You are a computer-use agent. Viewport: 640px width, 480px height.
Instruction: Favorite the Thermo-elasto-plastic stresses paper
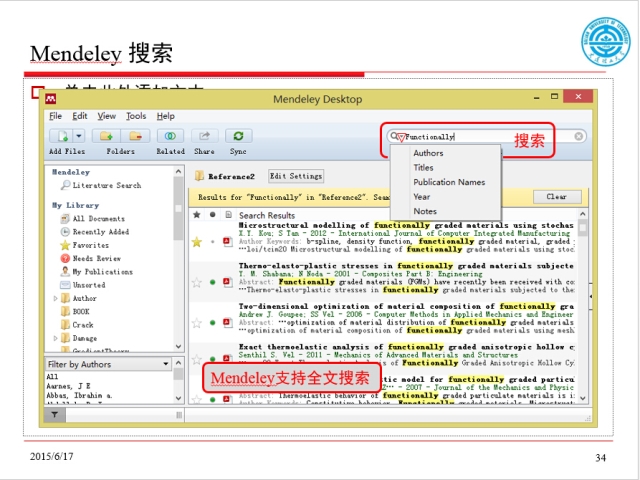tap(197, 282)
